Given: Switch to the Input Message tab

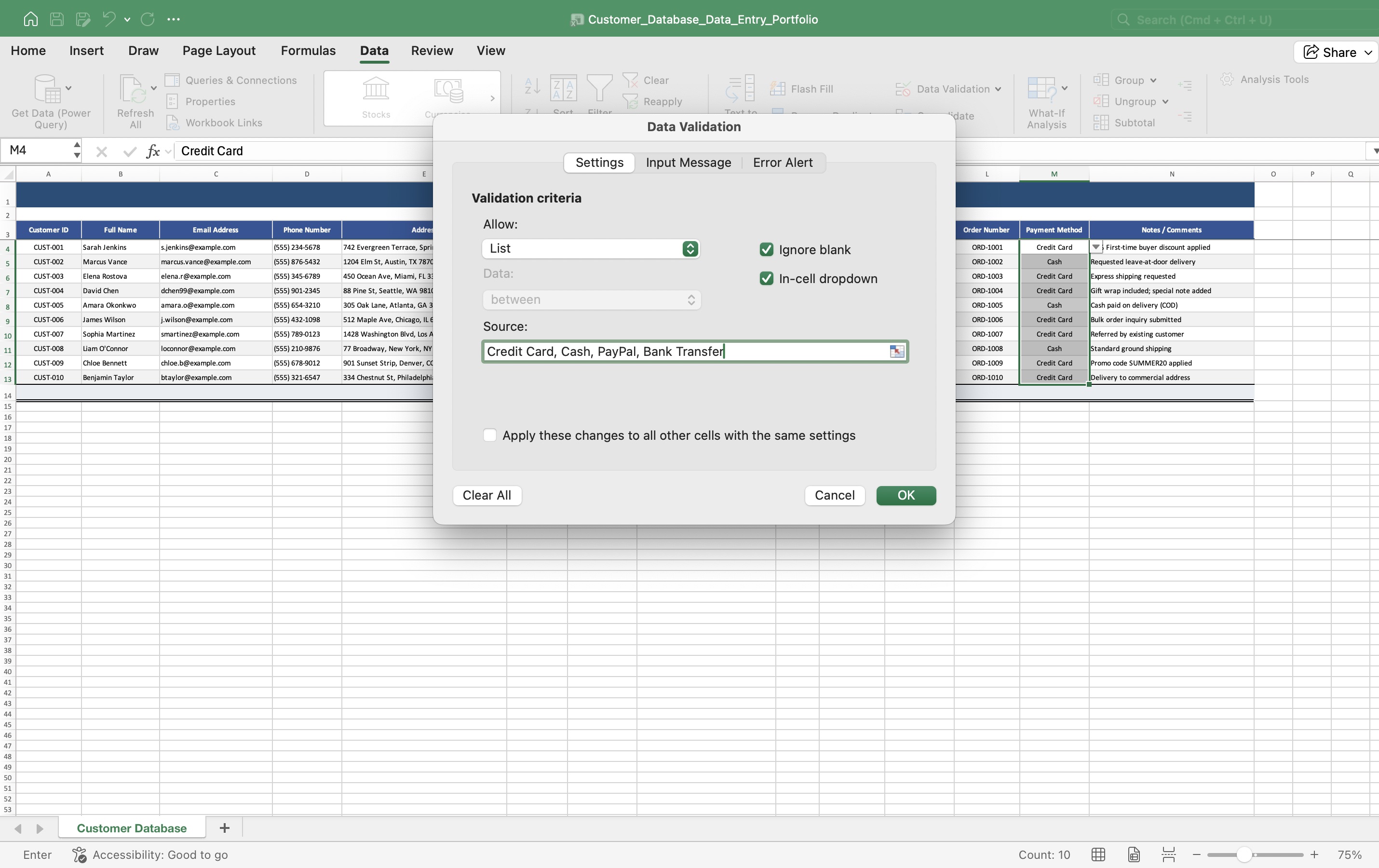Looking at the screenshot, I should (689, 162).
